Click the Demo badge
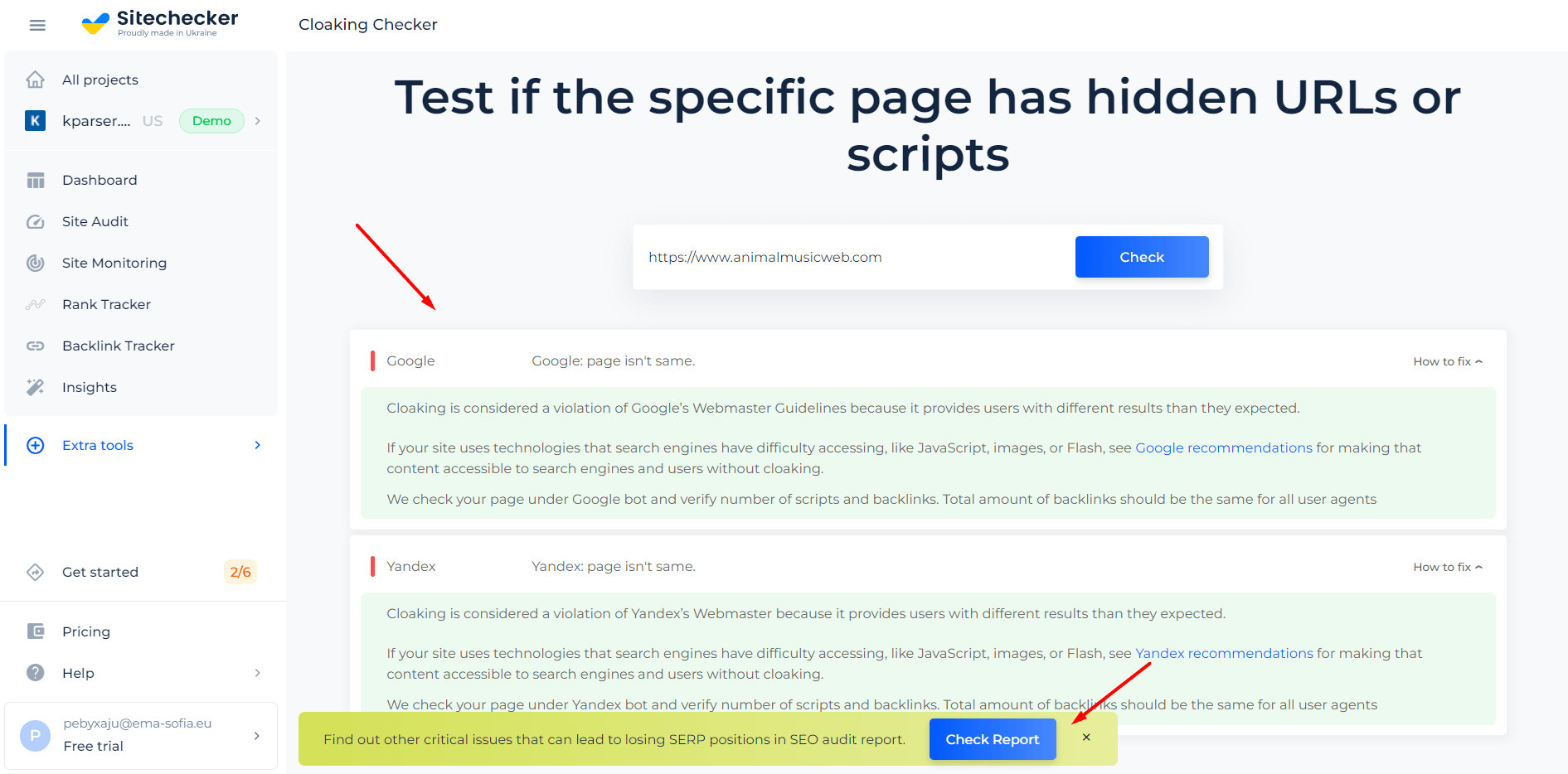This screenshot has height=774, width=1568. tap(211, 121)
